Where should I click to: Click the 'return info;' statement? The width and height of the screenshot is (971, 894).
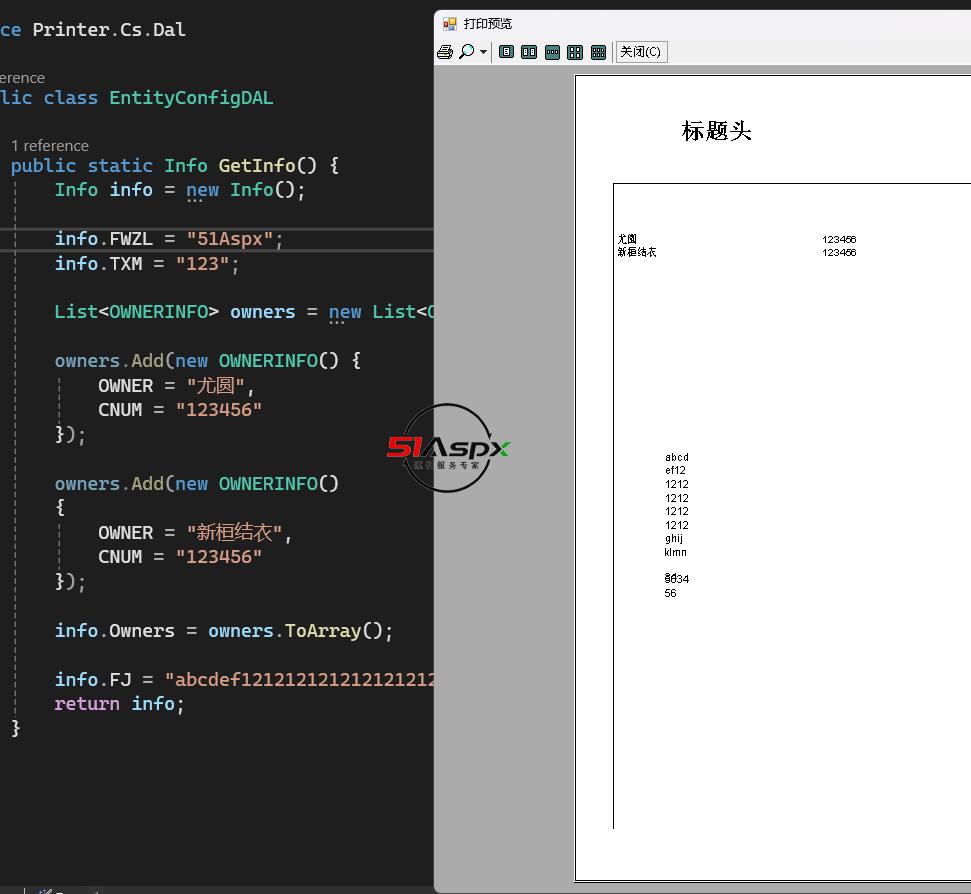click(119, 704)
